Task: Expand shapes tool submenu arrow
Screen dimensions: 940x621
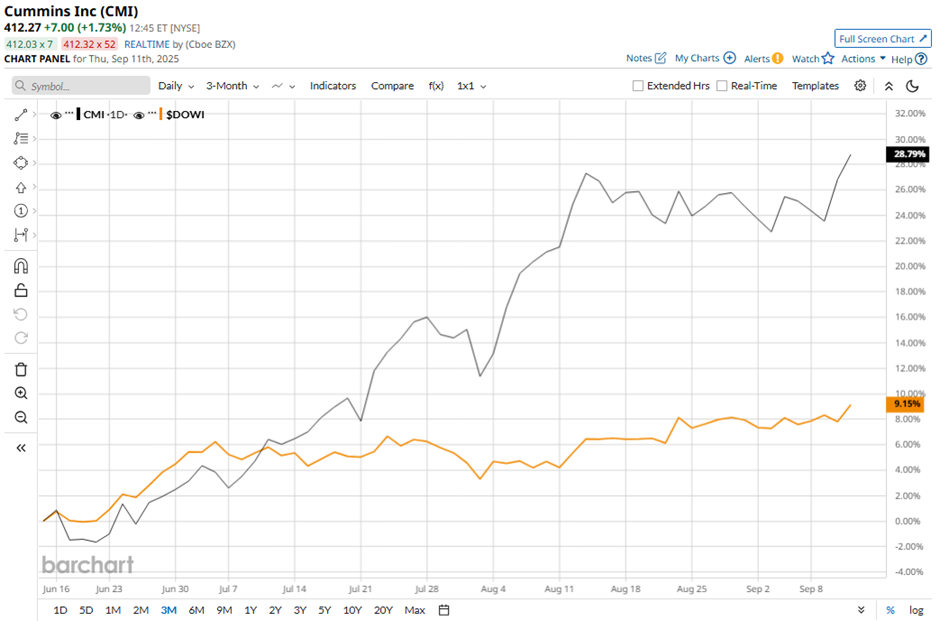Action: tap(35, 162)
